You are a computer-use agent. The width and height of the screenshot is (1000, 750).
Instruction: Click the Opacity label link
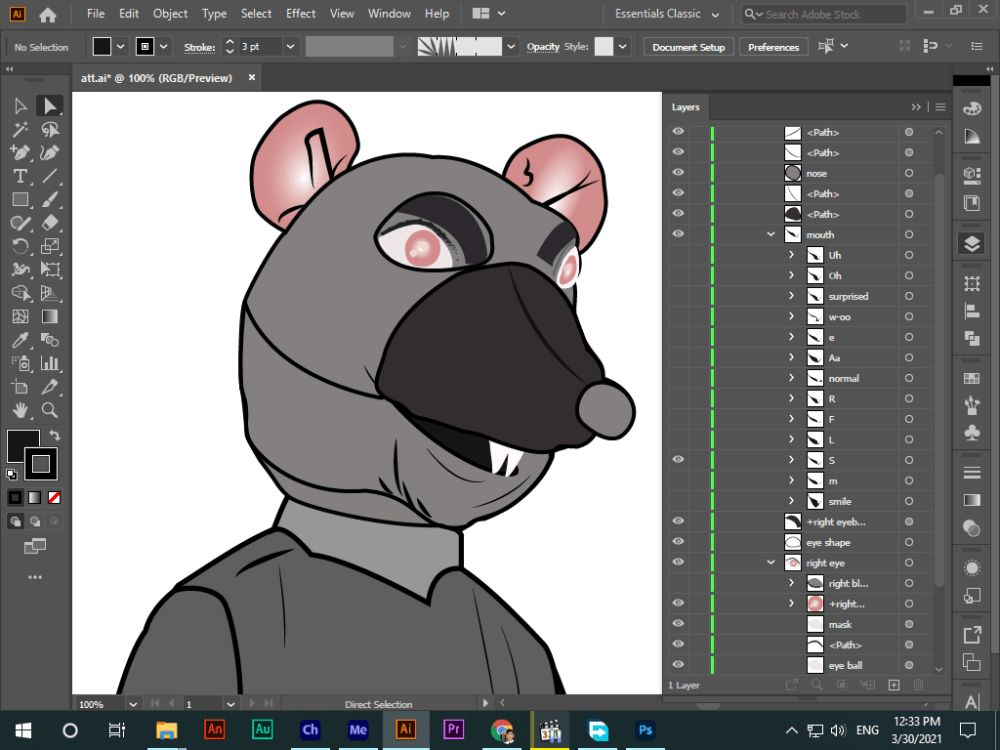point(543,47)
